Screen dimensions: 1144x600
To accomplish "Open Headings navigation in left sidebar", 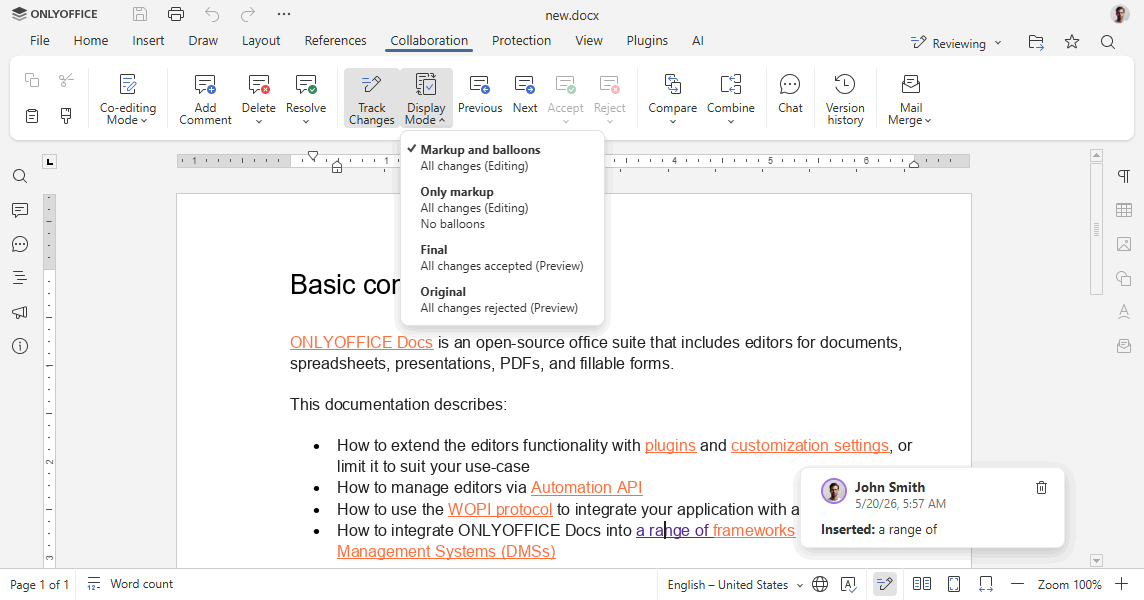I will tap(20, 277).
